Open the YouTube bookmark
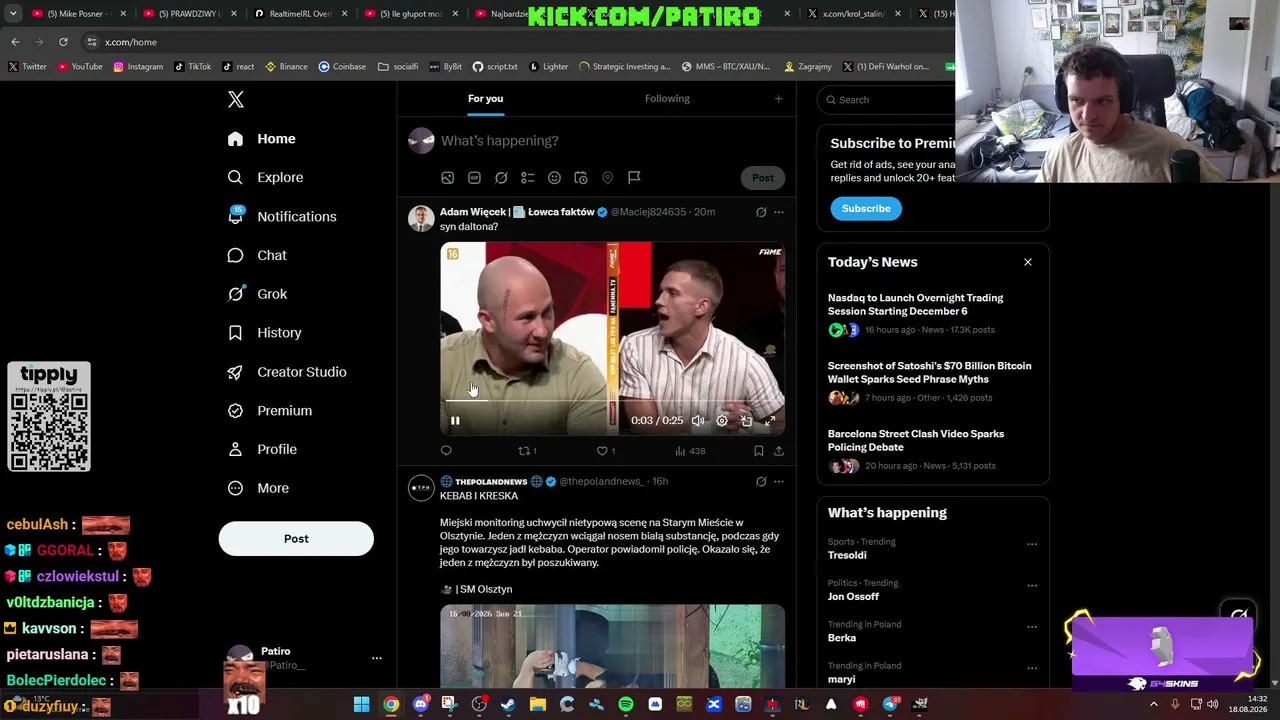1280x720 pixels. [79, 67]
